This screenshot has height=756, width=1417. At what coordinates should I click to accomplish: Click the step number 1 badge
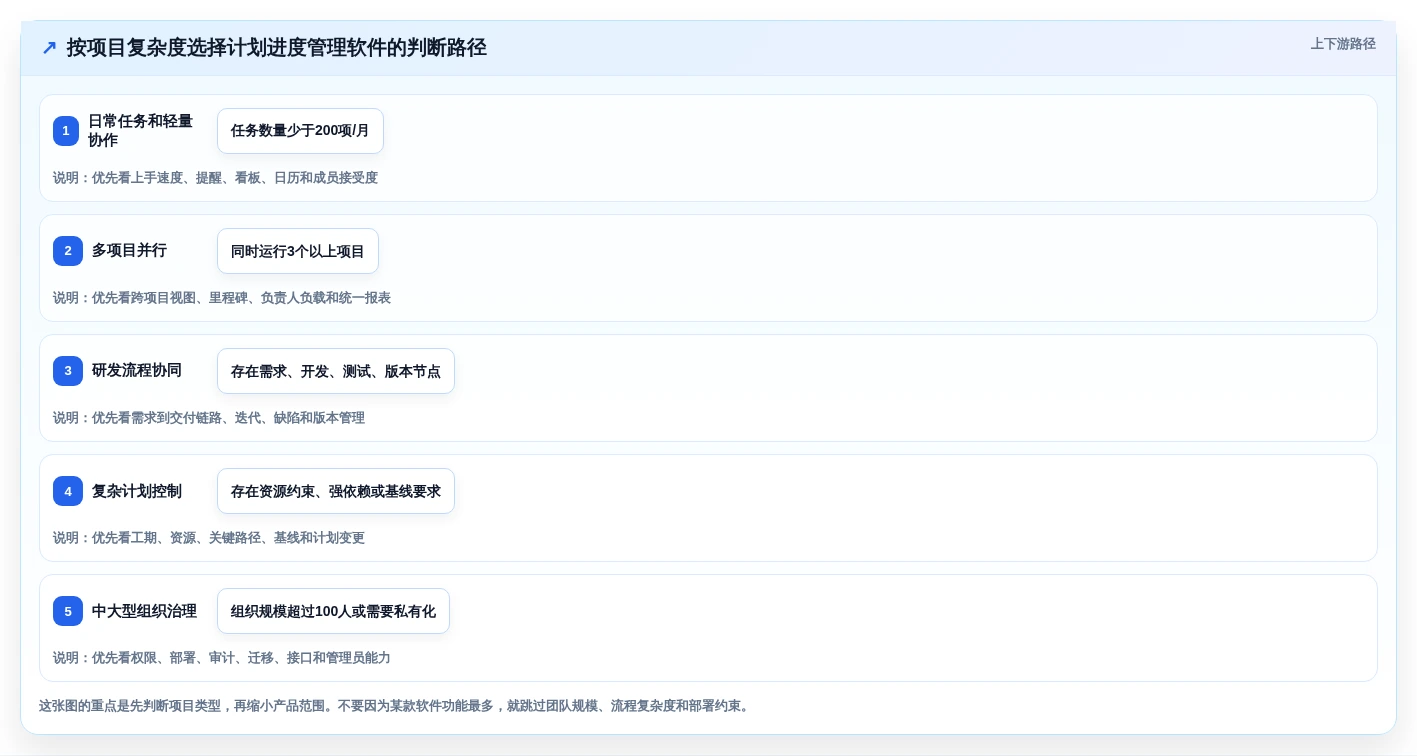tap(66, 131)
